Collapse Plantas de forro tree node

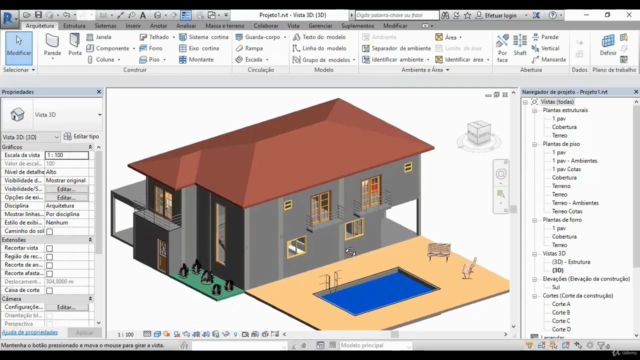click(x=535, y=220)
